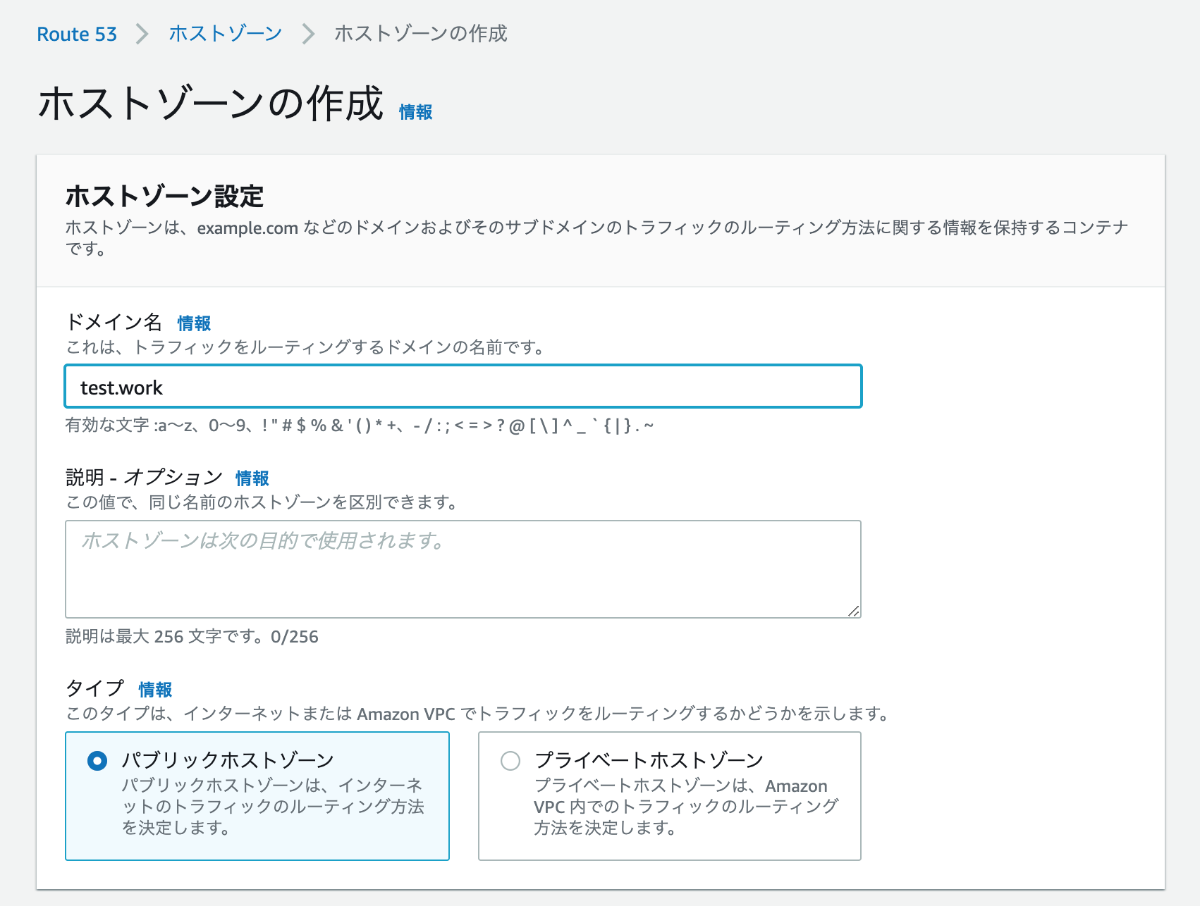The width and height of the screenshot is (1200, 906).
Task: Open 情報 link next to タイプ
Action: [155, 689]
